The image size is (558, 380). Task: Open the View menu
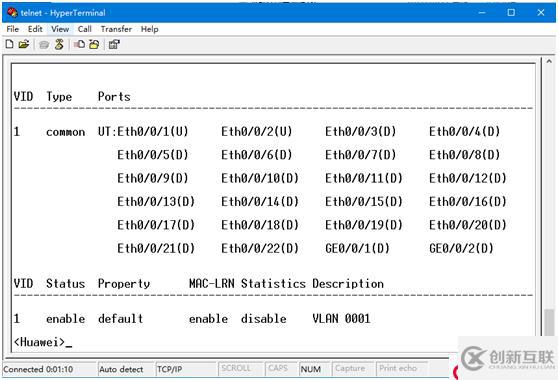click(x=60, y=29)
